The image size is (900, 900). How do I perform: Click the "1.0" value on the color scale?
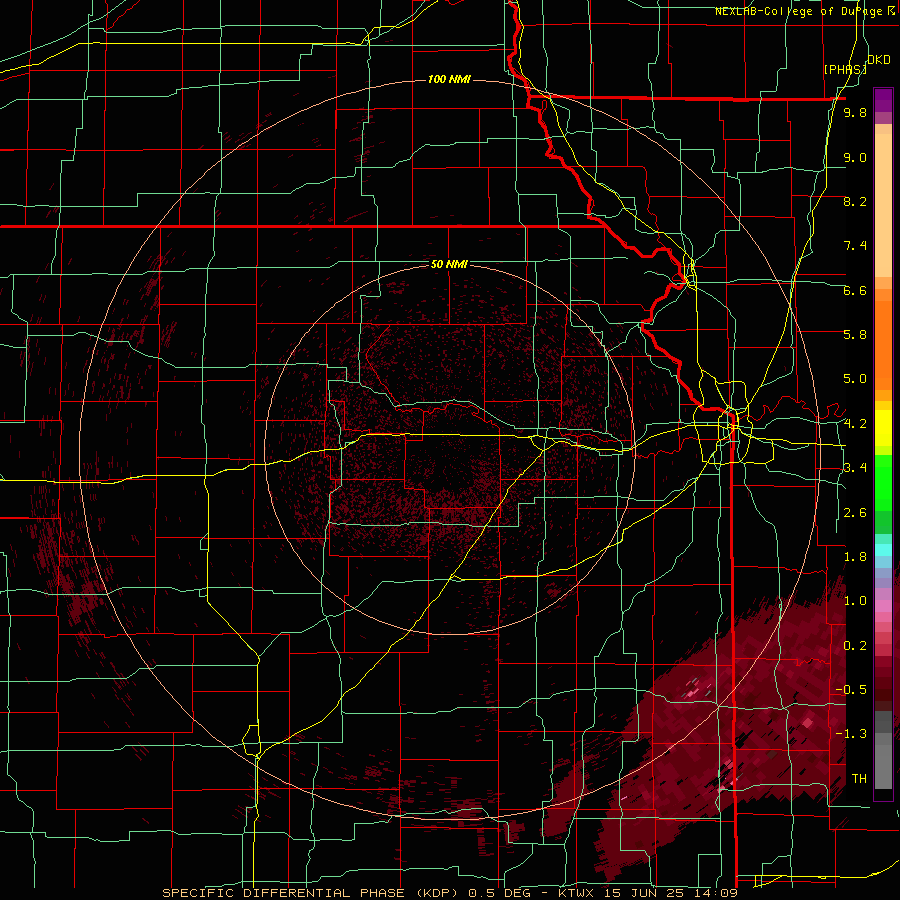(855, 601)
